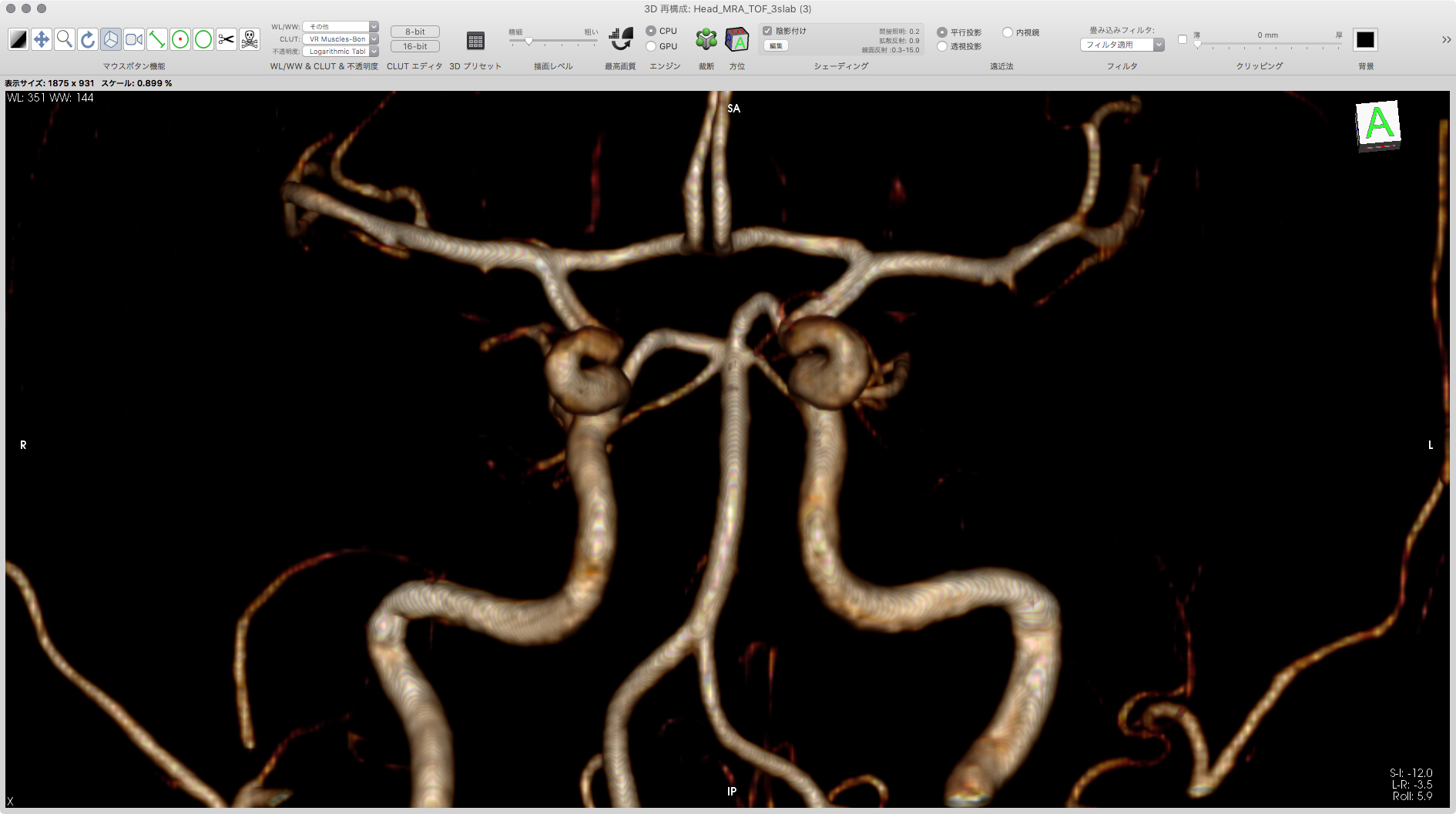Viewport: 1456px width, 814px height.
Task: Select the Zoom magnifier tool
Action: click(65, 39)
